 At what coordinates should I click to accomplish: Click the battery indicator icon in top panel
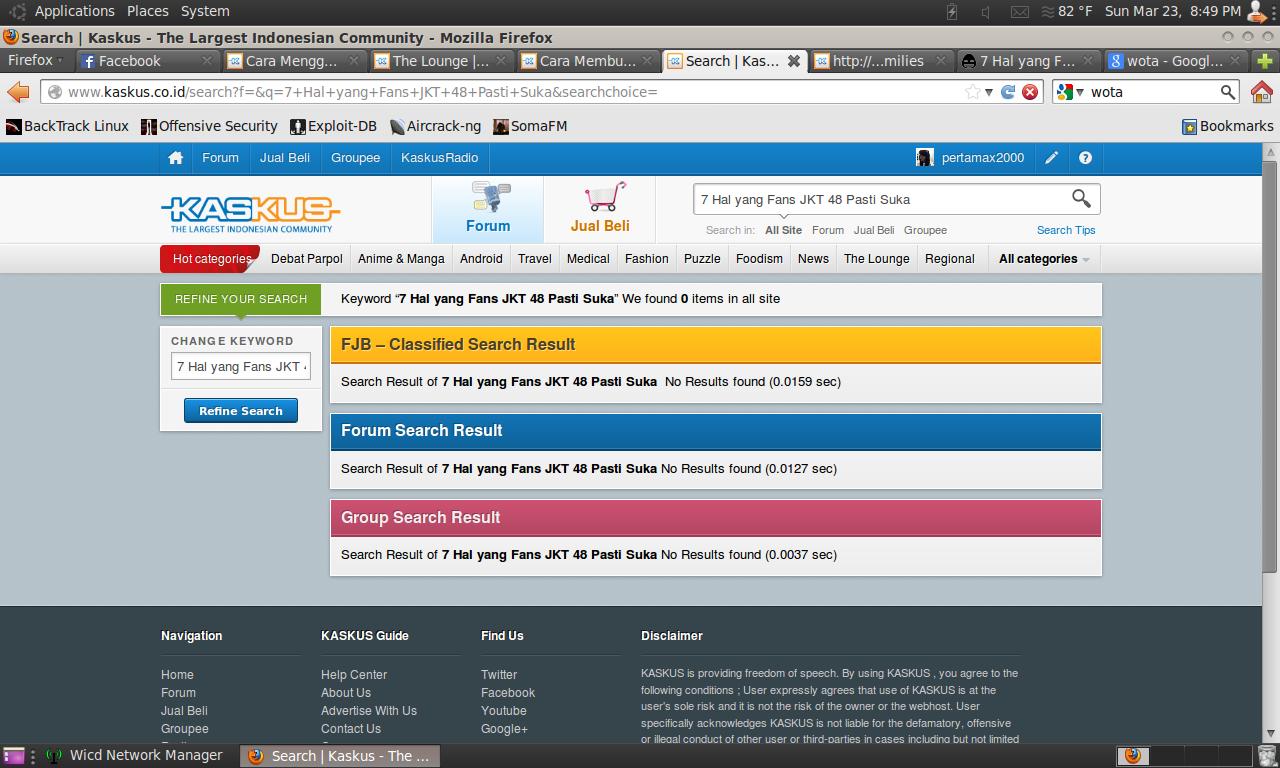coord(952,12)
